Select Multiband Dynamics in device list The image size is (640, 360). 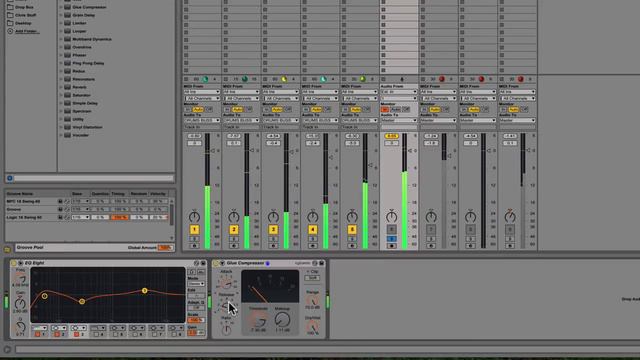pyautogui.click(x=92, y=39)
